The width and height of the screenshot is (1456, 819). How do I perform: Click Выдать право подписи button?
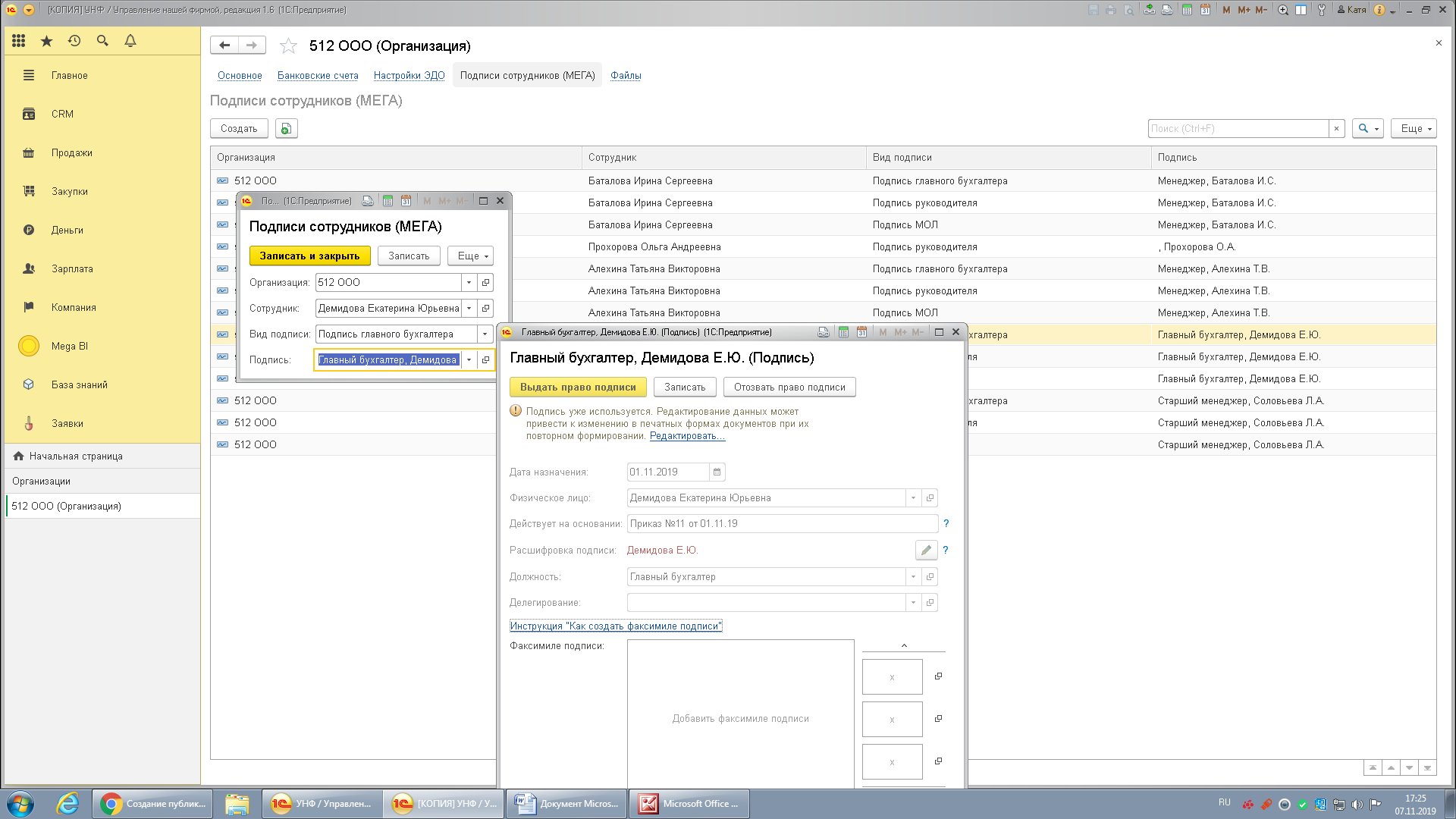[x=578, y=387]
